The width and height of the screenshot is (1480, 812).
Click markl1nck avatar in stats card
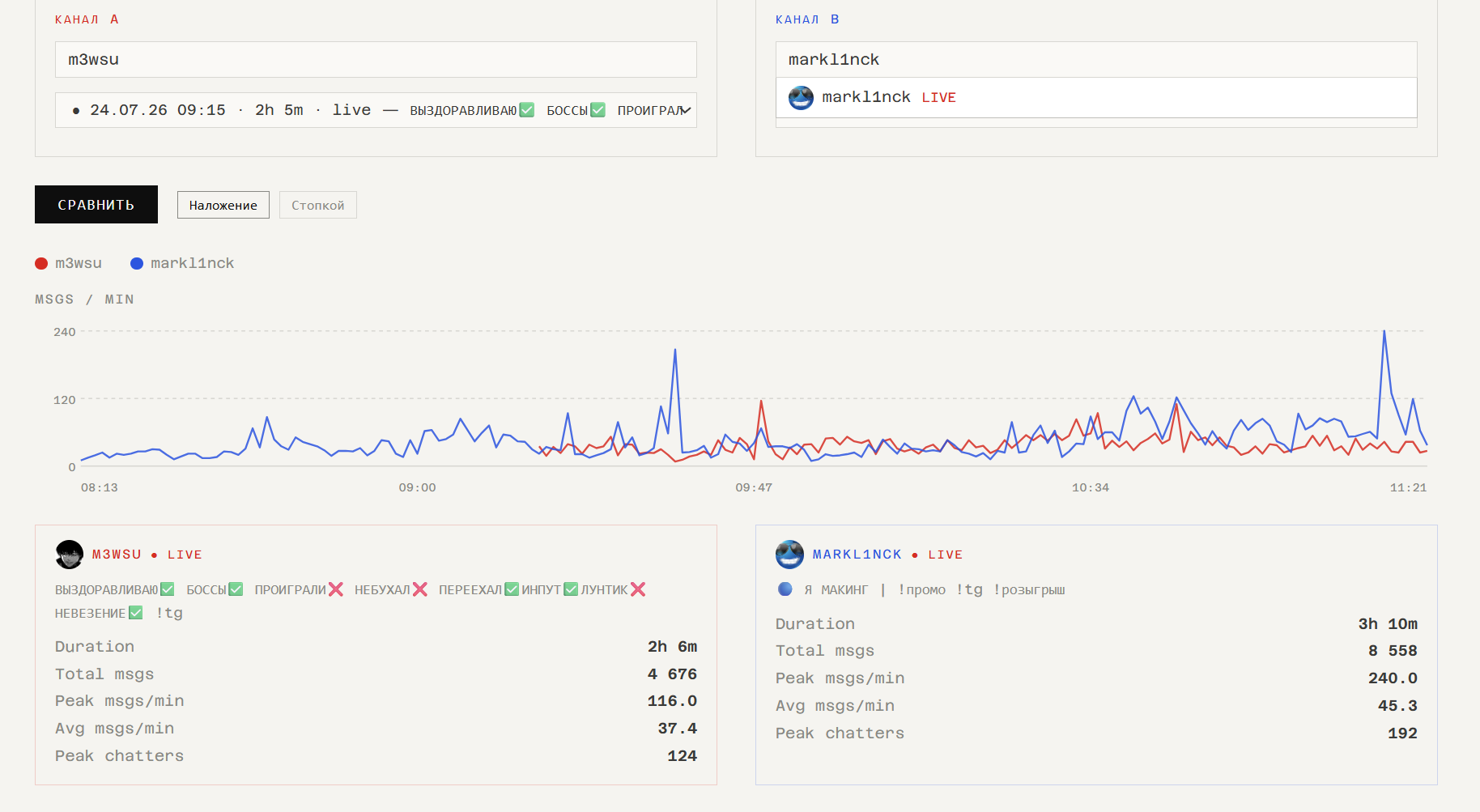[x=790, y=555]
